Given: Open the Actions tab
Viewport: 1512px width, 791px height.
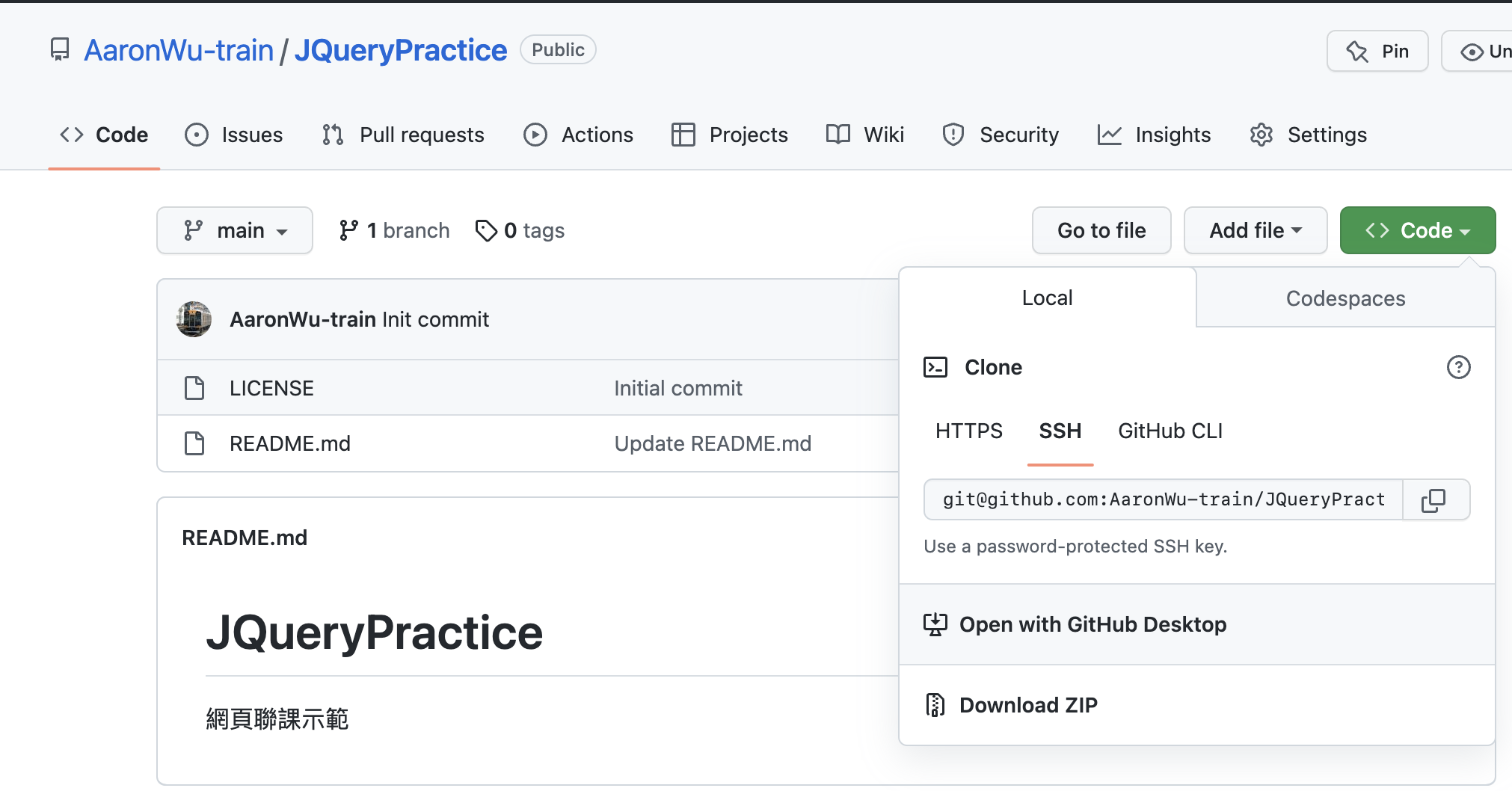Looking at the screenshot, I should coord(579,135).
